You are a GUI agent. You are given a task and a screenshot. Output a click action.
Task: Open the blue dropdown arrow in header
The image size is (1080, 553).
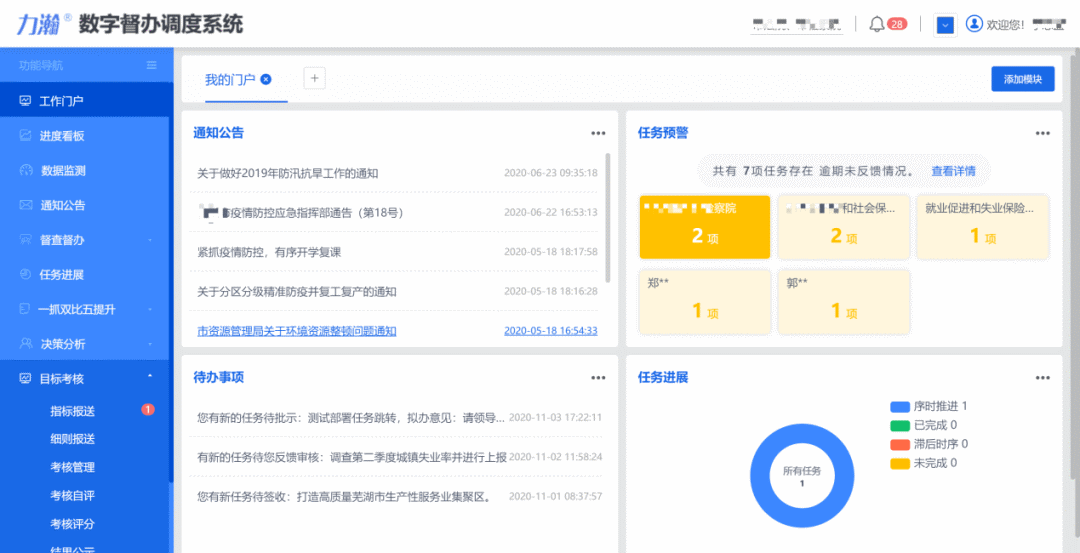click(x=946, y=25)
